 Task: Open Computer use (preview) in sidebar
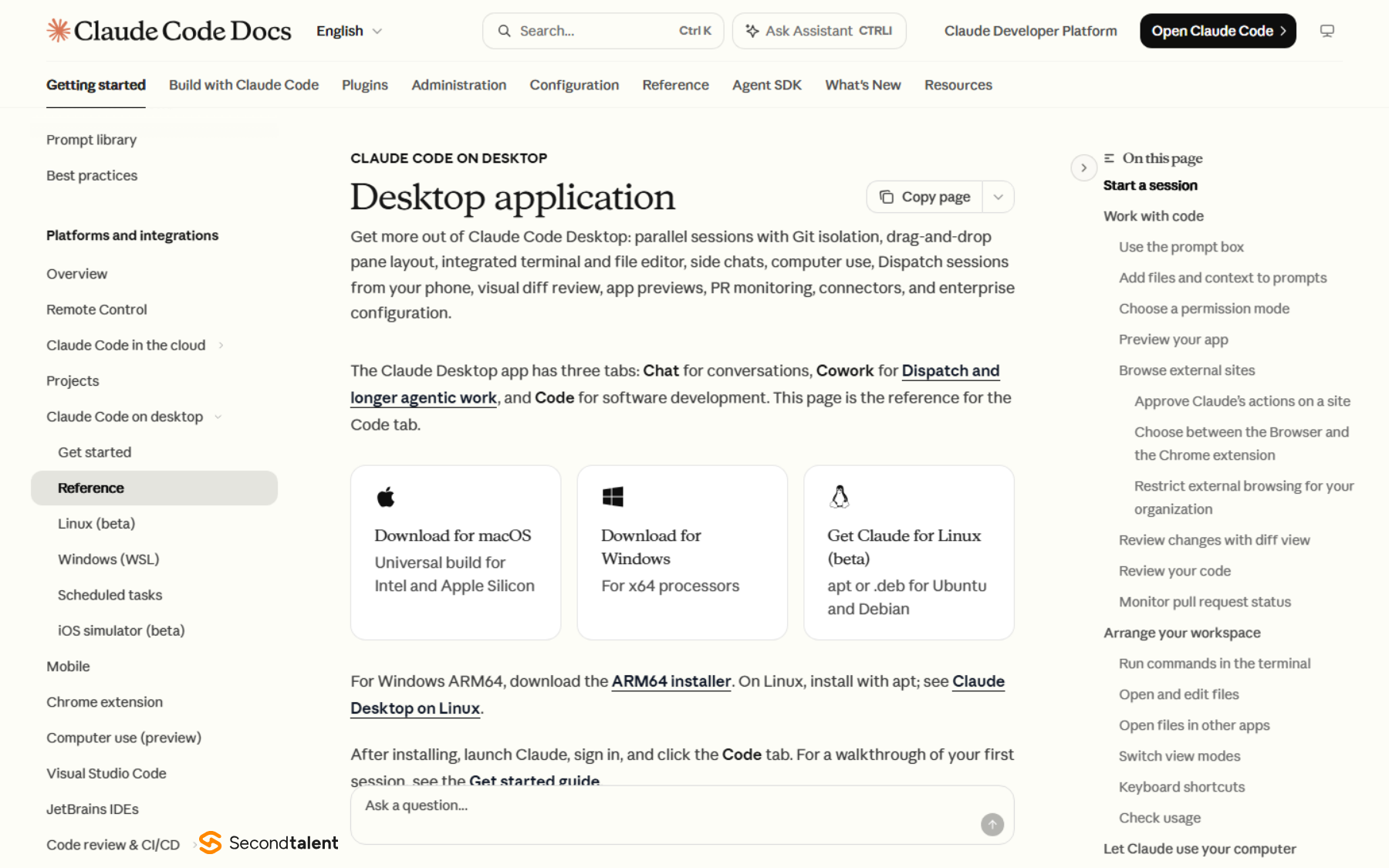123,738
